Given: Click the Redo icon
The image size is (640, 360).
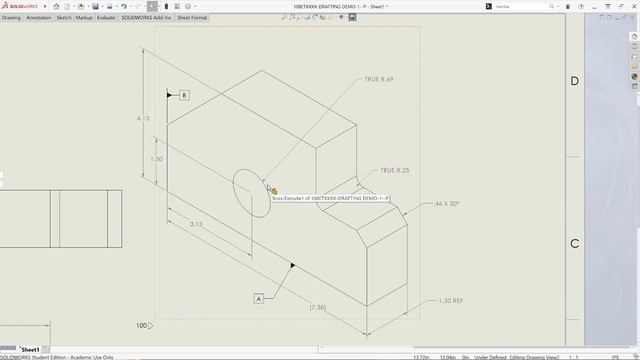Looking at the screenshot, I should (x=138, y=7).
